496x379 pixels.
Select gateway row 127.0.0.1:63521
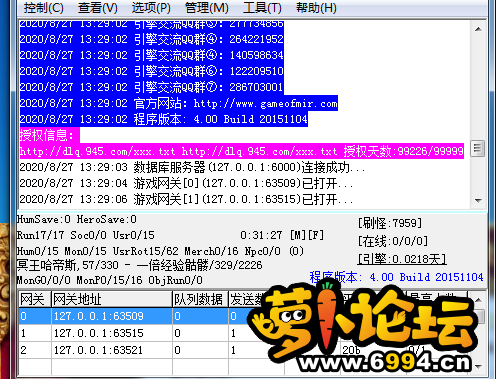pos(245,350)
